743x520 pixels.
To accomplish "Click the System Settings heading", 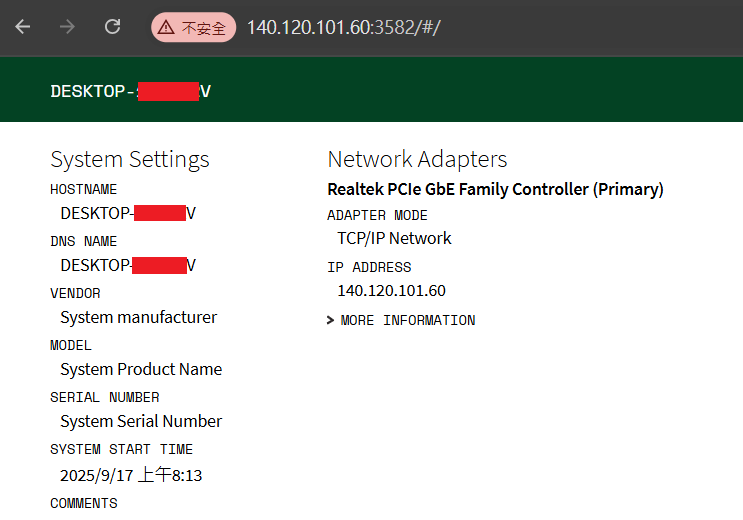I will [130, 159].
